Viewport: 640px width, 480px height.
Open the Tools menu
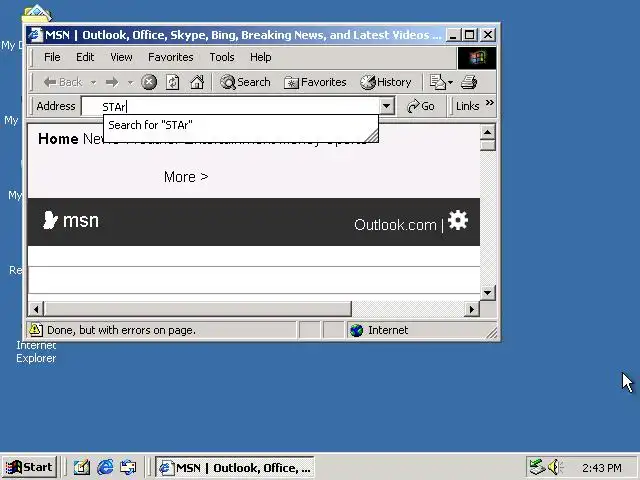(x=222, y=57)
